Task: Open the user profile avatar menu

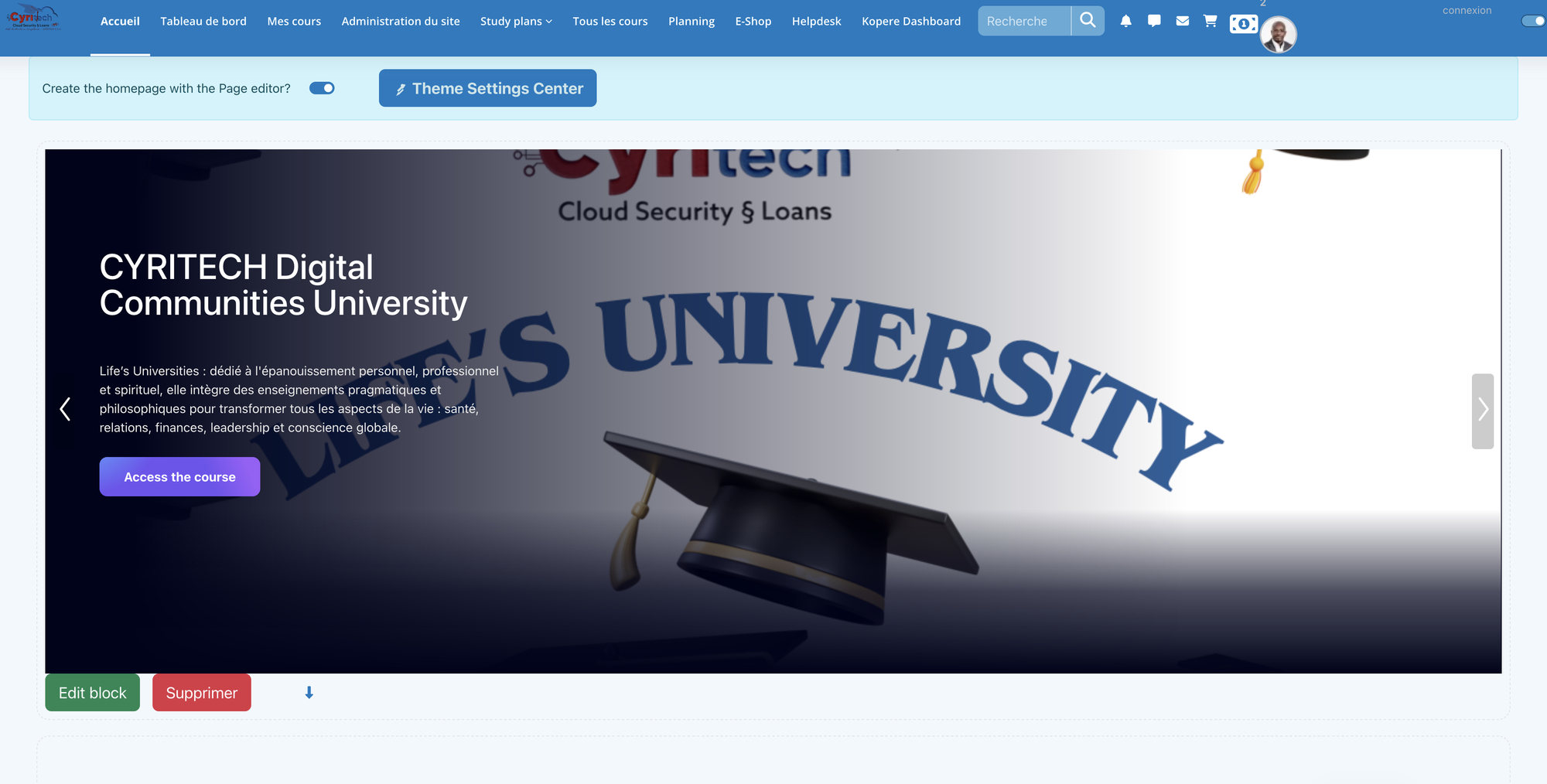Action: 1279,35
